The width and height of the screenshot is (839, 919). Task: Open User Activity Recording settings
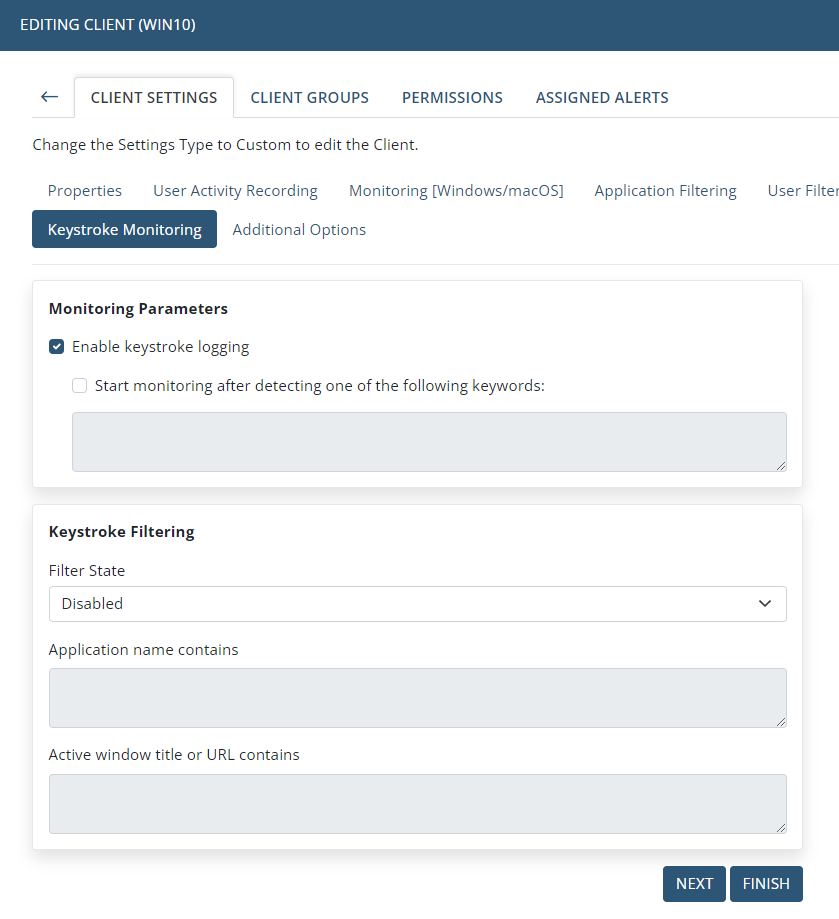(x=235, y=191)
